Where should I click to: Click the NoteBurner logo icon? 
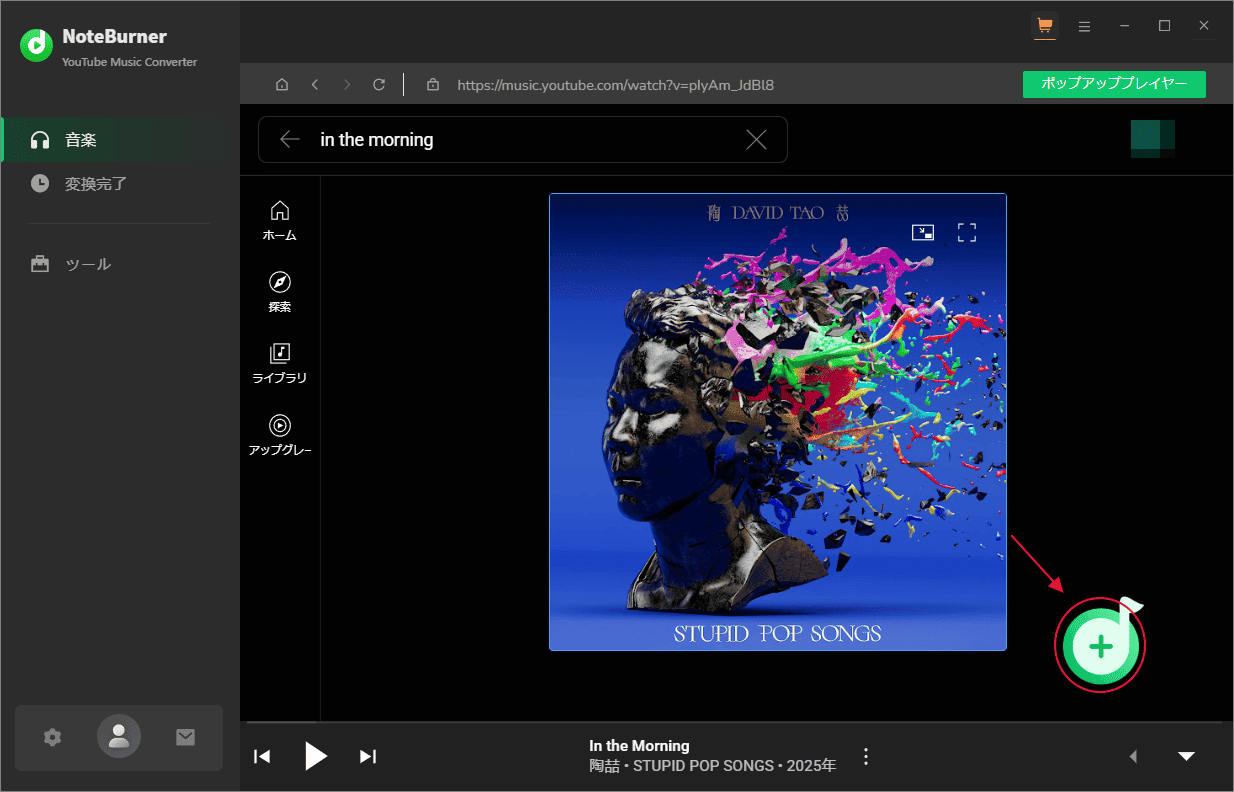[x=37, y=45]
